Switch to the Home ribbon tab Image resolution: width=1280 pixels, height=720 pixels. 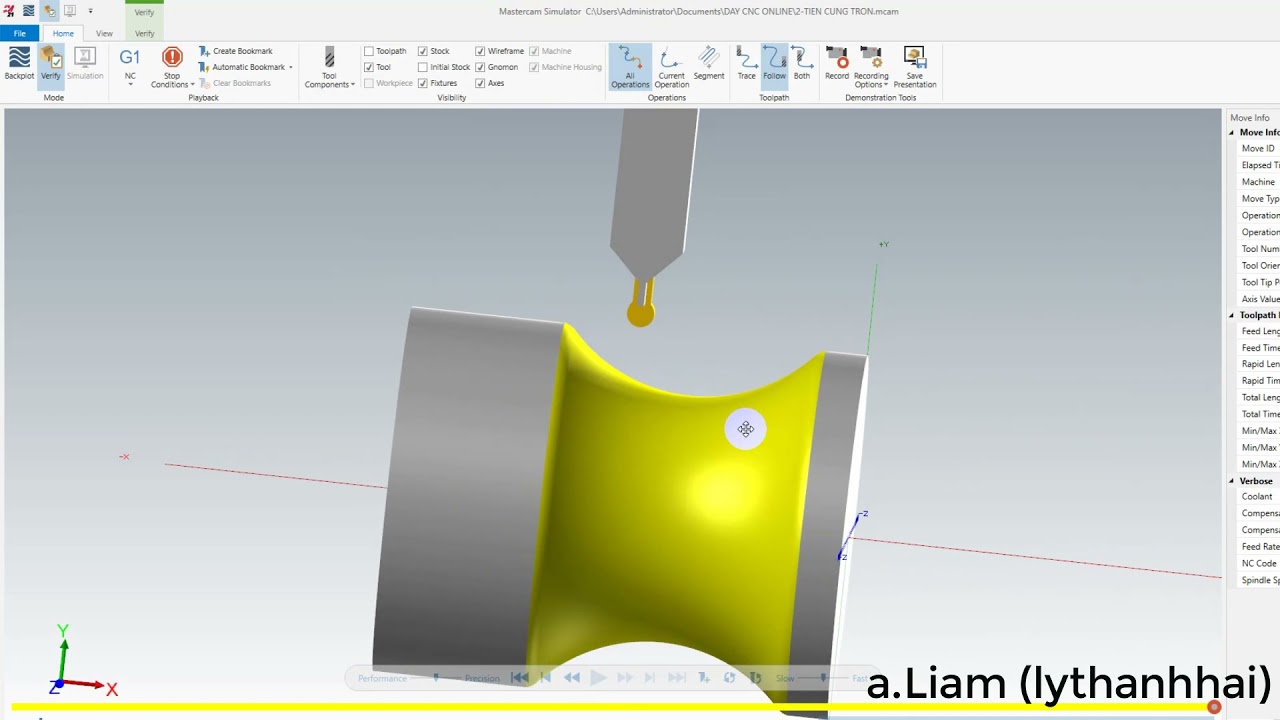63,33
